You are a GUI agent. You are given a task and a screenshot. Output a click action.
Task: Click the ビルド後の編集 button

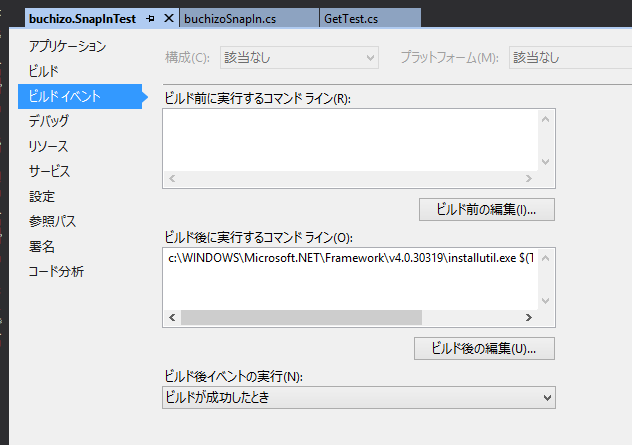click(484, 349)
